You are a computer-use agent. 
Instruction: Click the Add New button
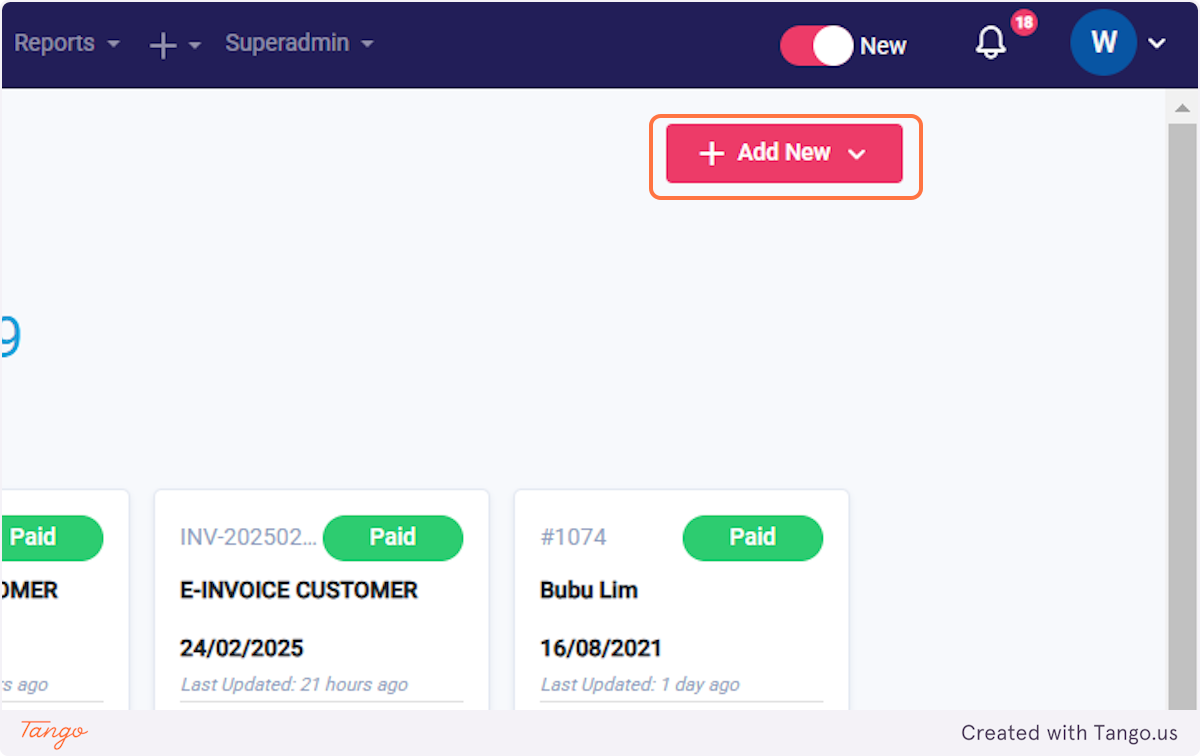785,153
